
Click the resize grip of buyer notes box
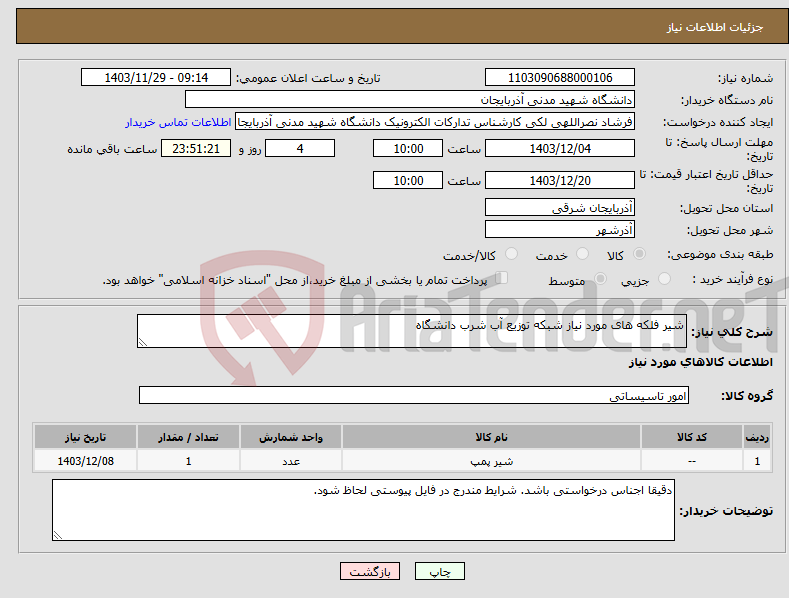coord(58,535)
